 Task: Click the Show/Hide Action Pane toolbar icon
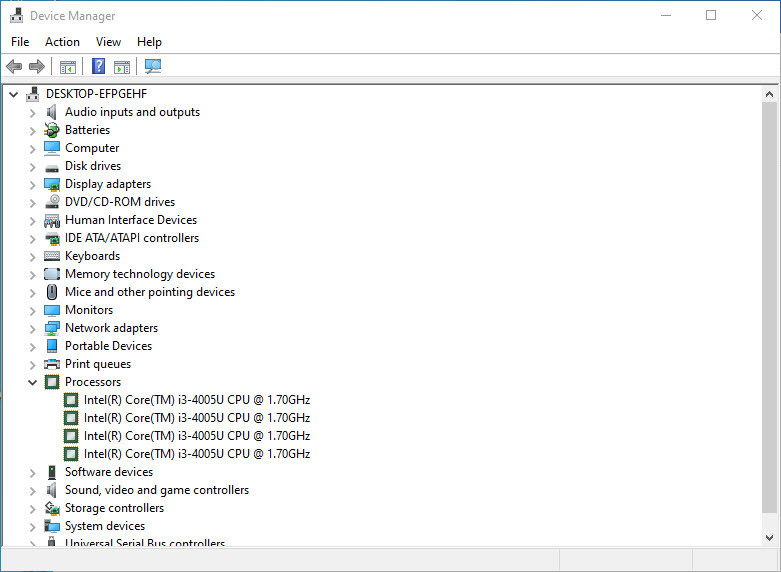(x=122, y=66)
